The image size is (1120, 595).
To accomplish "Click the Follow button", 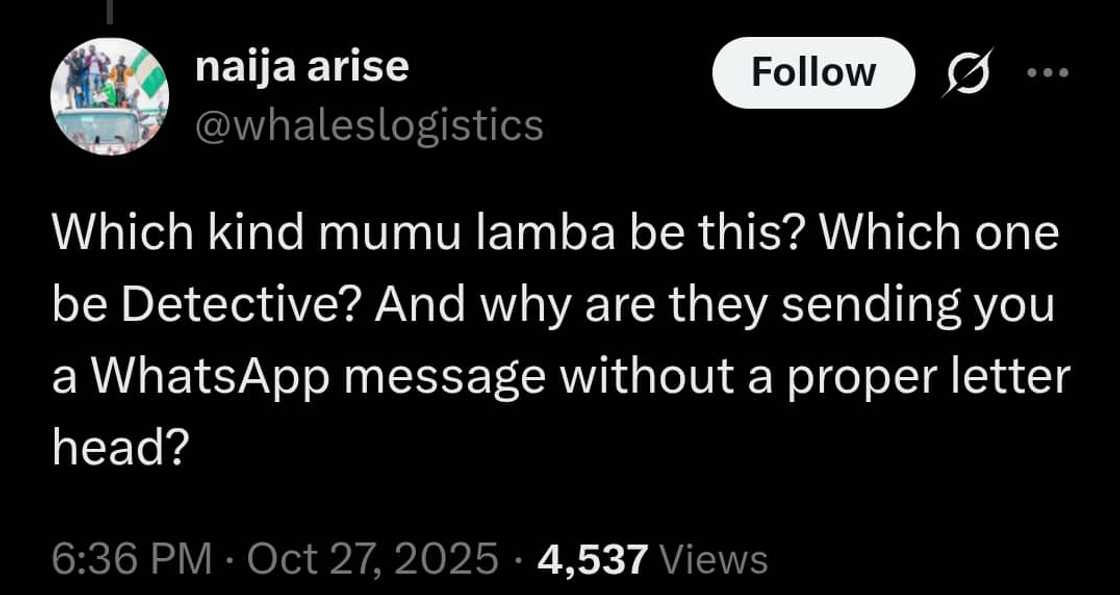I will pos(814,73).
